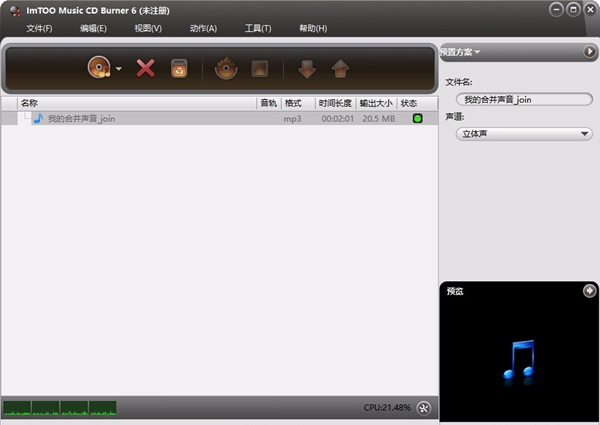Click the preview music note thumbnail
The height and width of the screenshot is (425, 600).
coord(519,360)
